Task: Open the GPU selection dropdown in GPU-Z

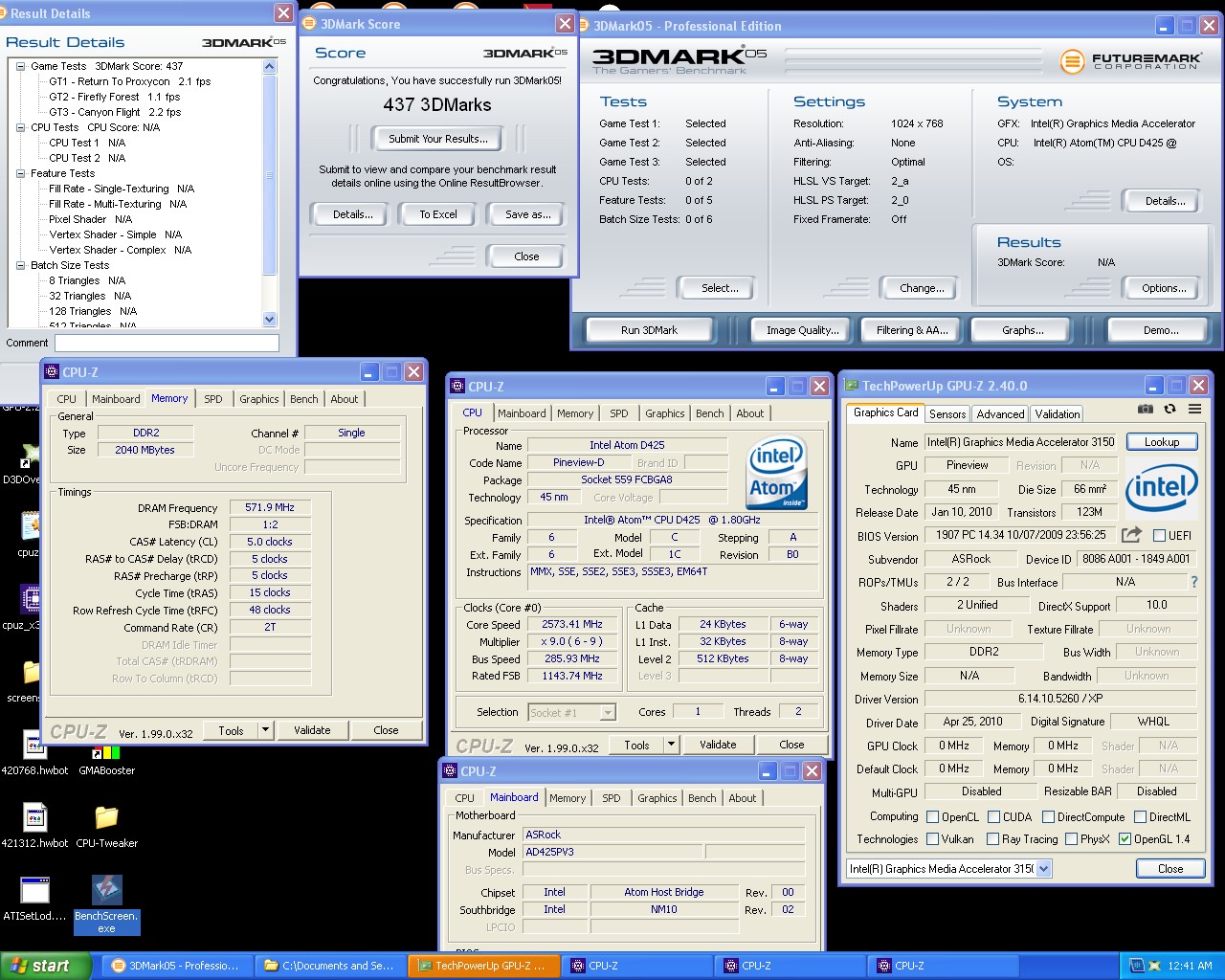Action: pos(1043,869)
